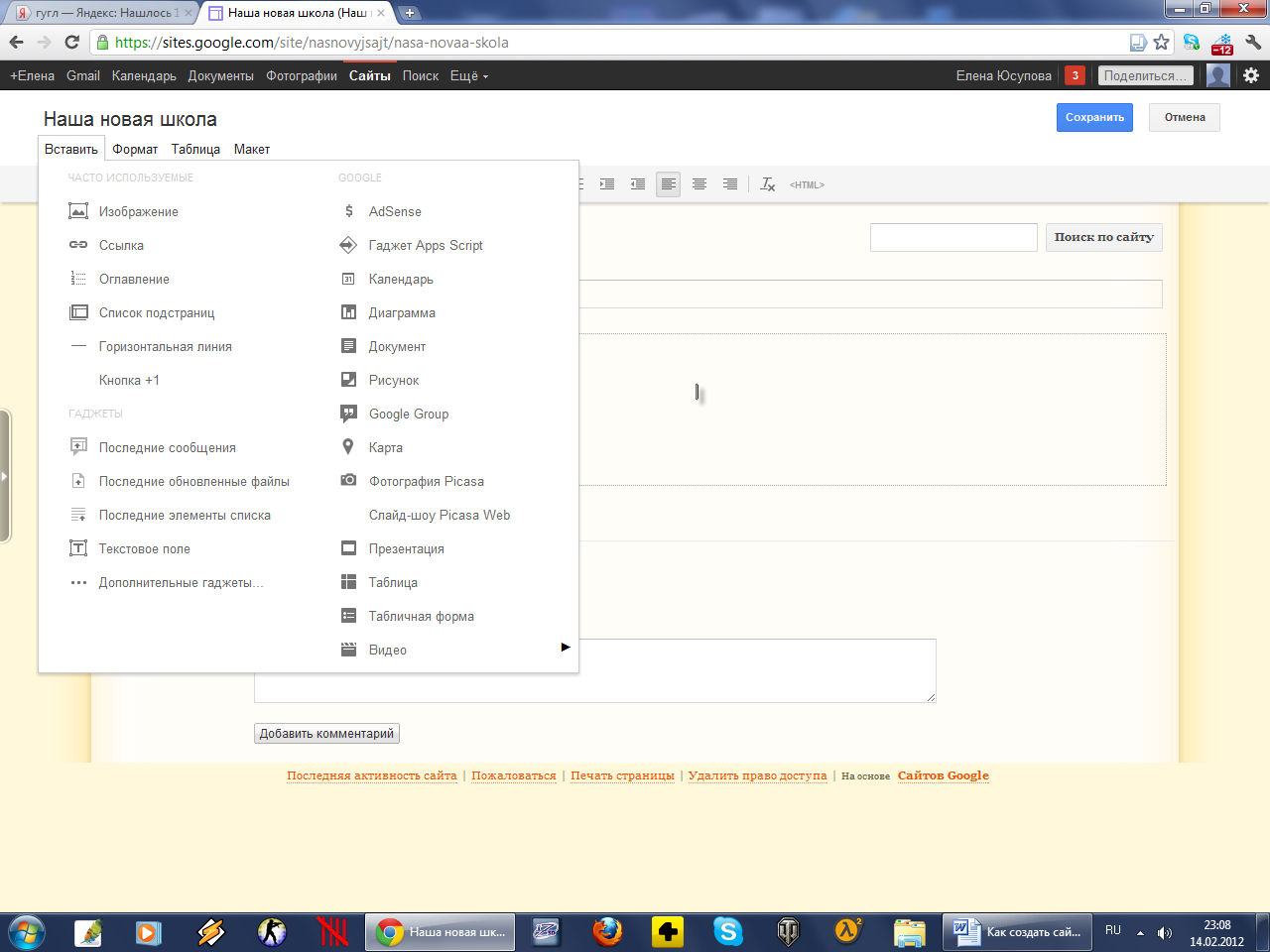Click the align right toolbar button
1270x952 pixels.
click(x=730, y=184)
